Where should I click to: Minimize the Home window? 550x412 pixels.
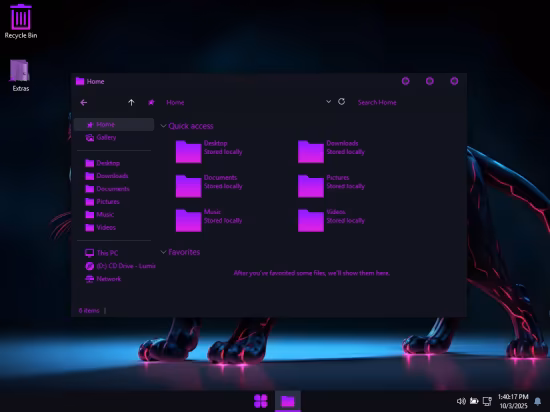click(405, 81)
